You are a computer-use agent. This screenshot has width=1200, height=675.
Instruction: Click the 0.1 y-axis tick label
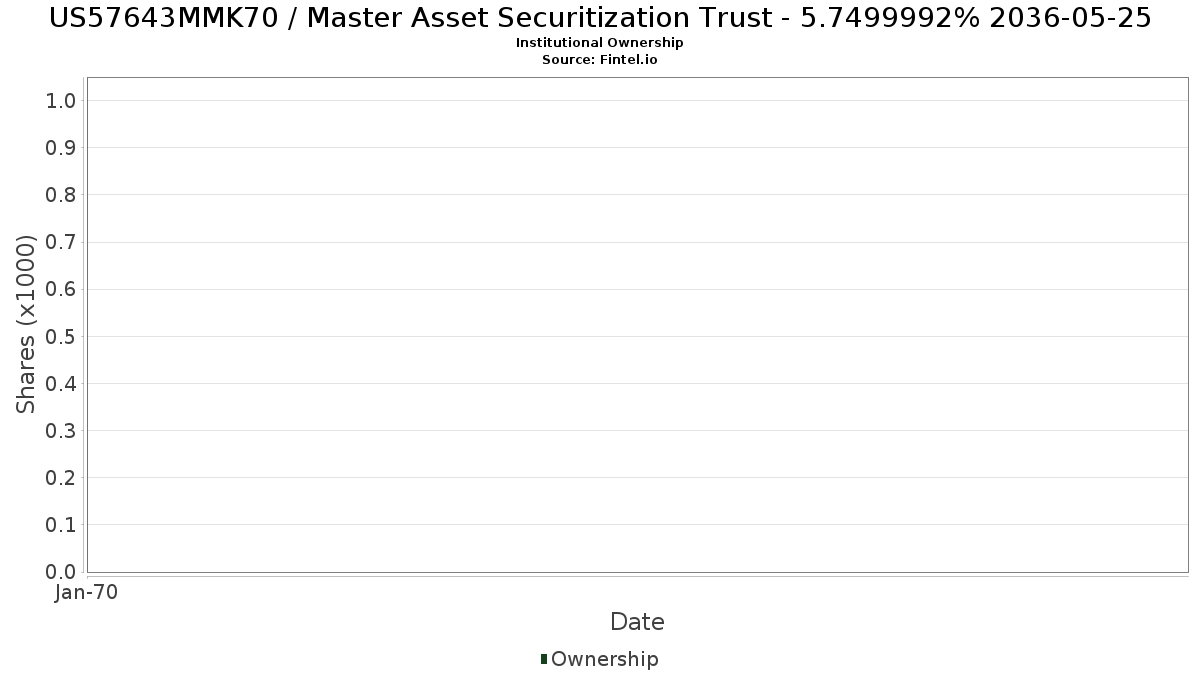point(61,525)
